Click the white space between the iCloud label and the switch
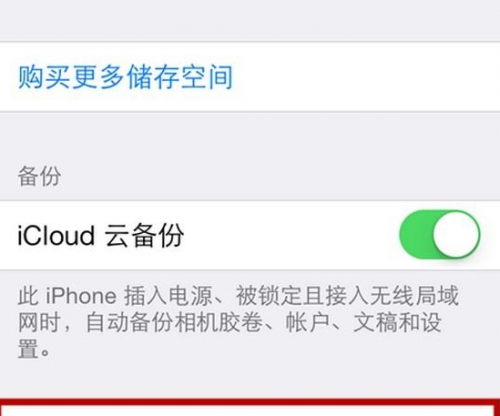Viewport: 500px width, 416px height. (x=290, y=235)
